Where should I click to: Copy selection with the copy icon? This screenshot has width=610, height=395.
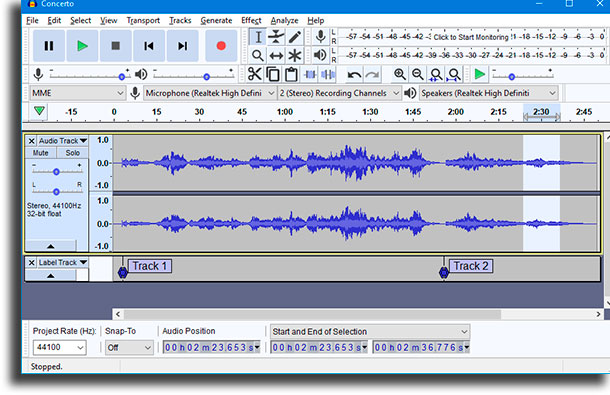click(x=273, y=74)
